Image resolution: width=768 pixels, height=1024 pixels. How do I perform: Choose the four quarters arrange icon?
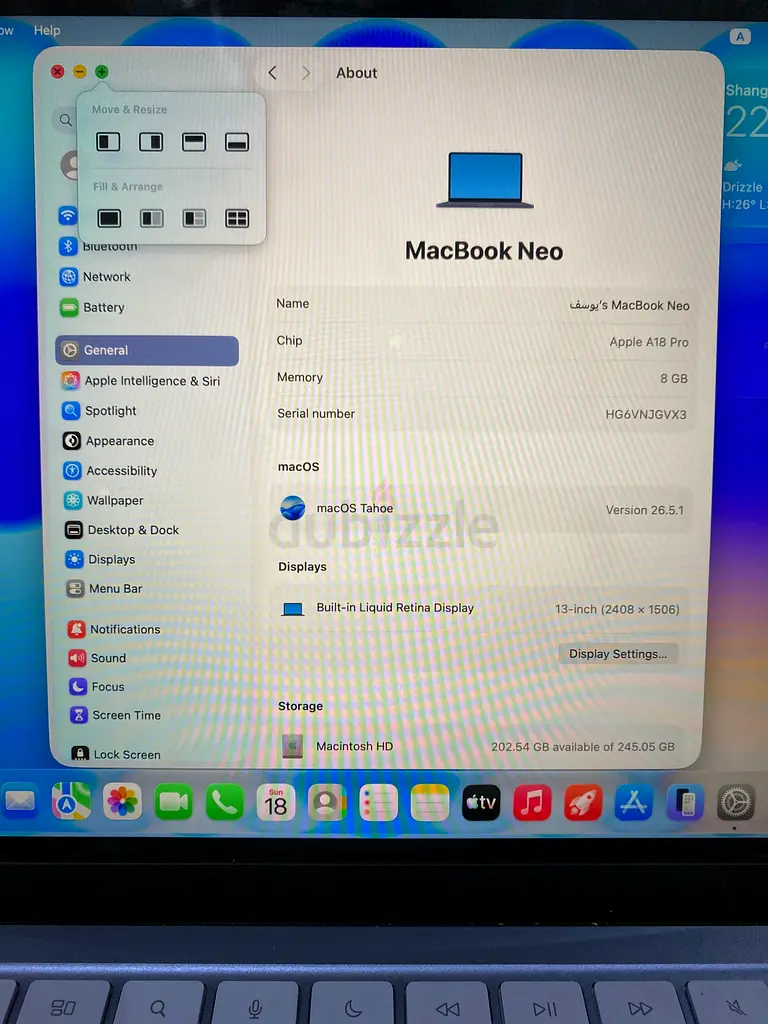coord(236,218)
